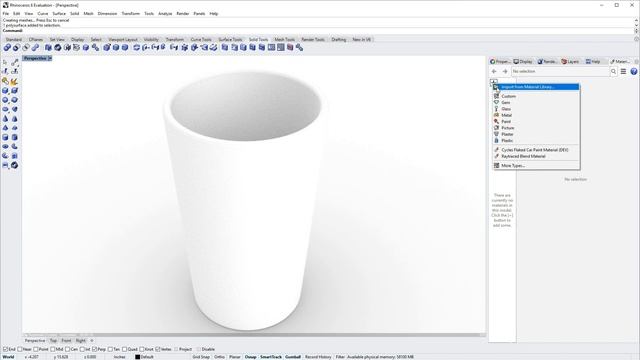Open the Surface Tools toolbar tab
The image size is (640, 360).
click(x=230, y=40)
